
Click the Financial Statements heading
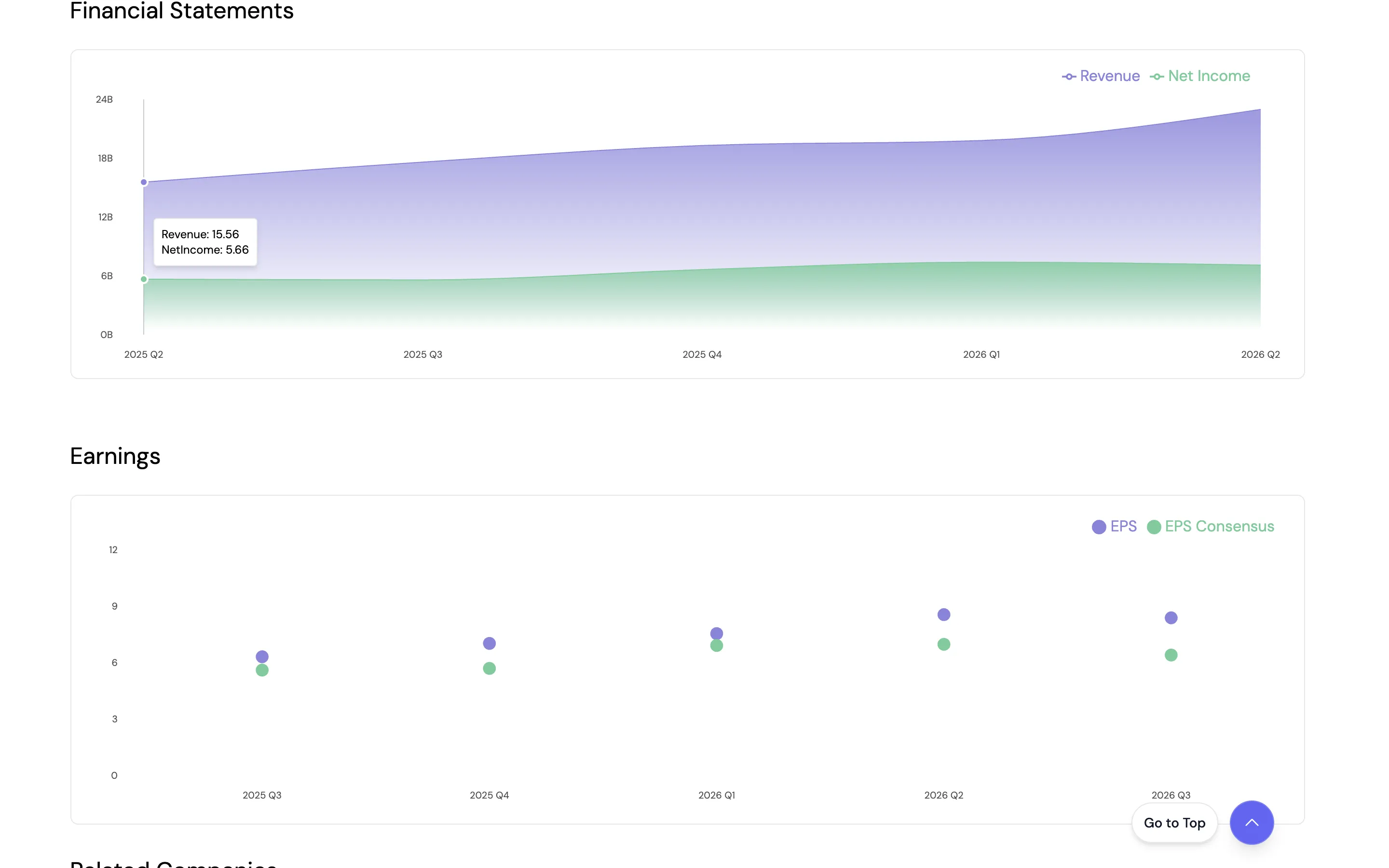181,11
